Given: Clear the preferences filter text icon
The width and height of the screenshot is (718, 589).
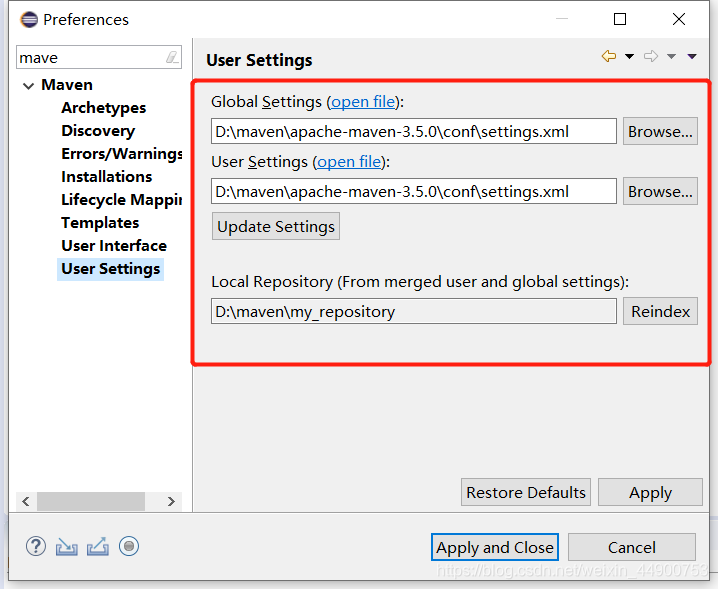Looking at the screenshot, I should point(172,57).
